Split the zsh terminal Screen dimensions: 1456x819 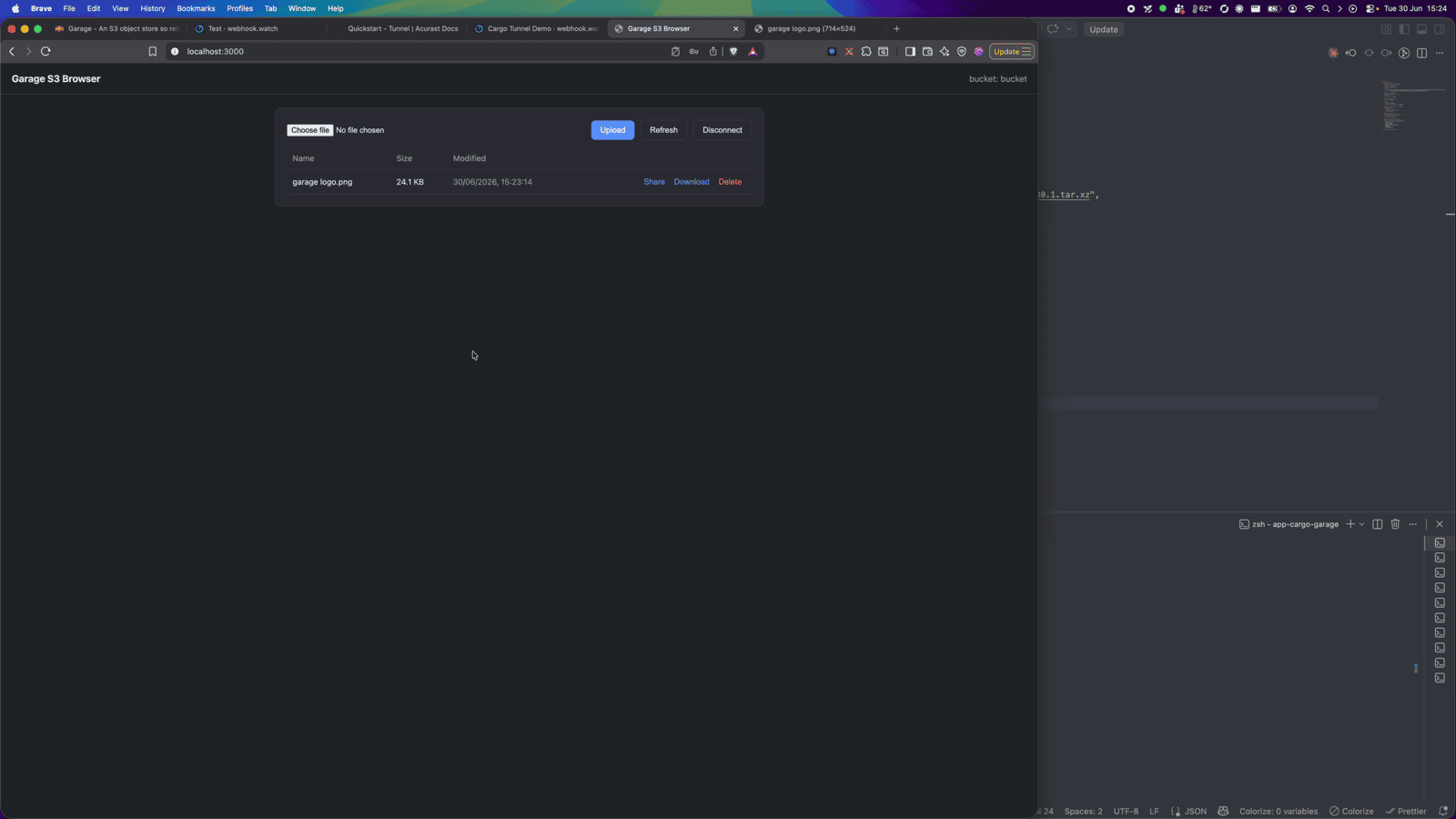click(1378, 524)
